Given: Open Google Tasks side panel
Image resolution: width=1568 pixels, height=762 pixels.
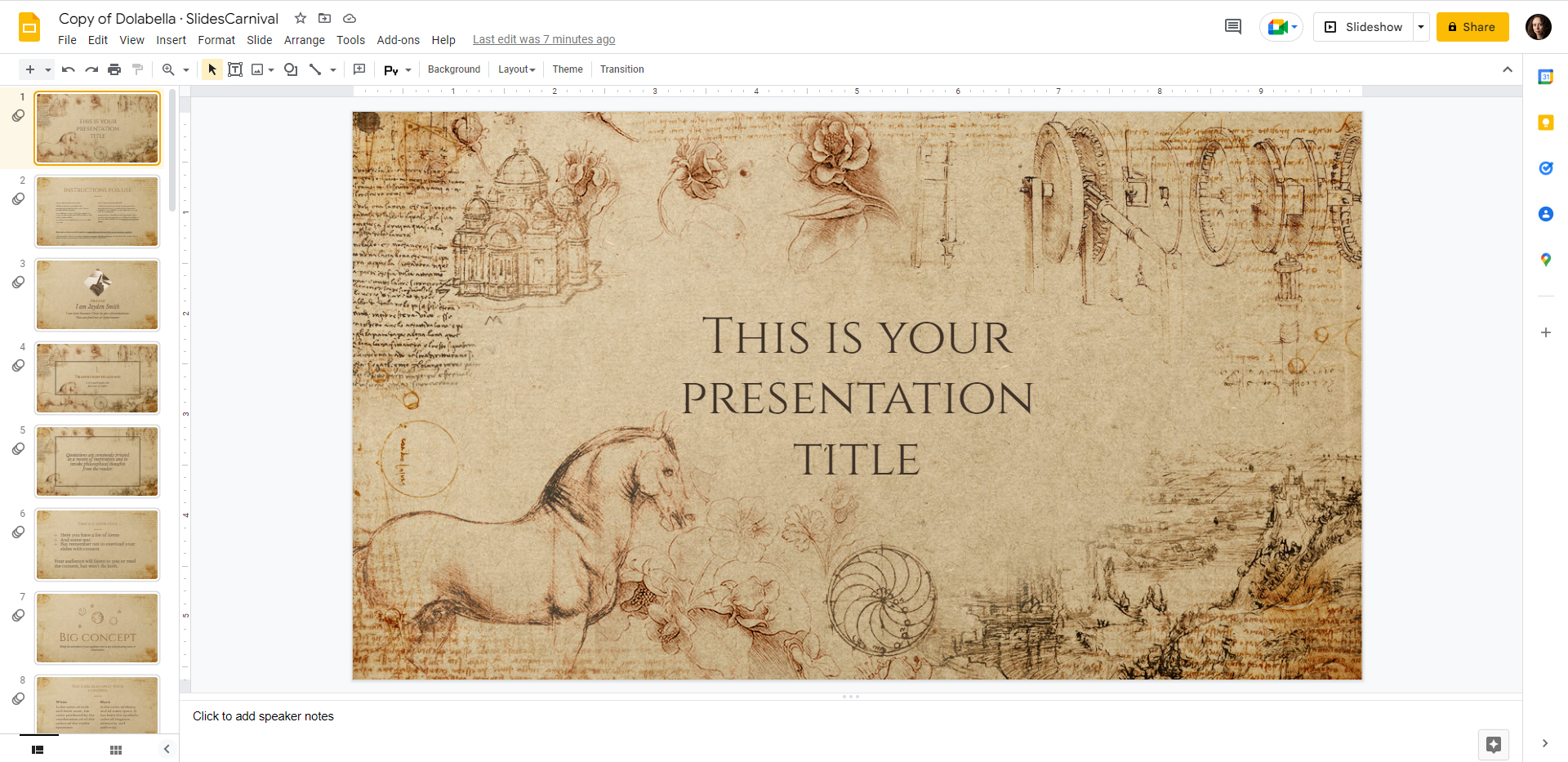Looking at the screenshot, I should pyautogui.click(x=1546, y=168).
